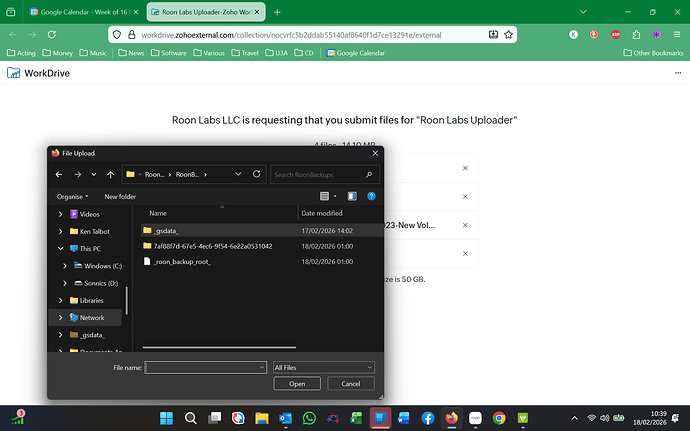
Task: Switch to the Google Calendar tab
Action: (x=84, y=11)
